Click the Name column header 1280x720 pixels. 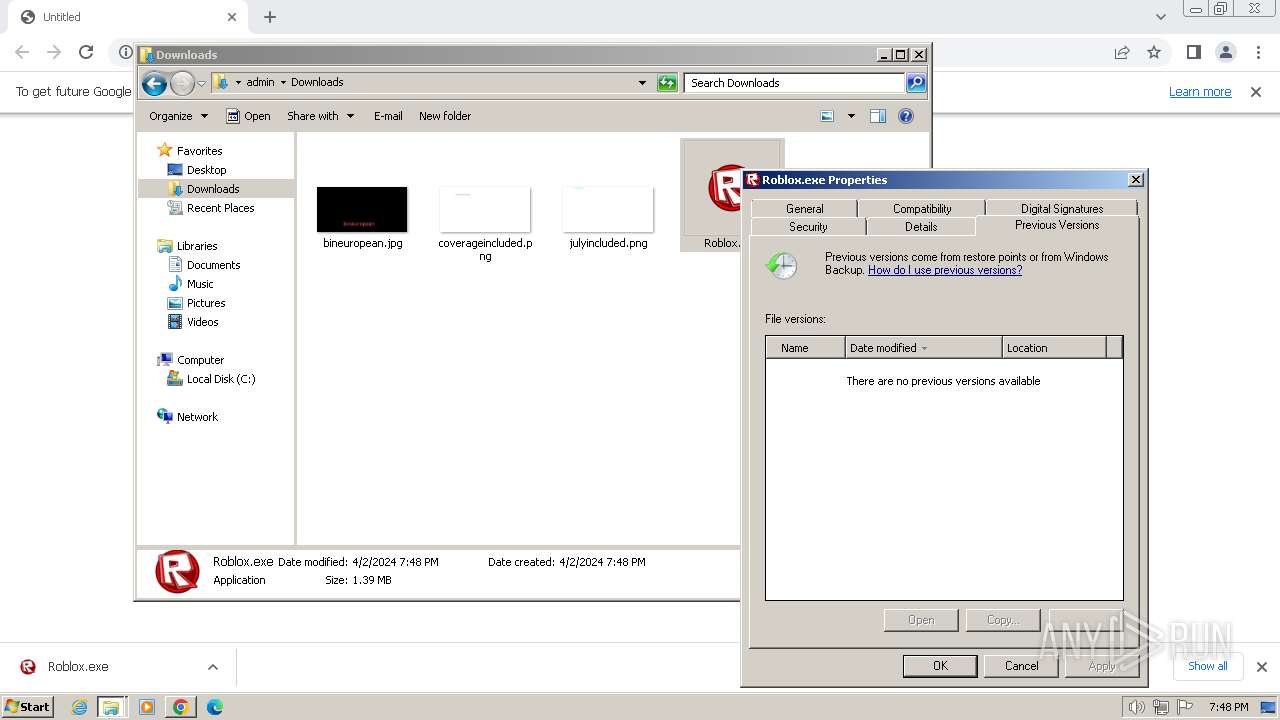[805, 348]
